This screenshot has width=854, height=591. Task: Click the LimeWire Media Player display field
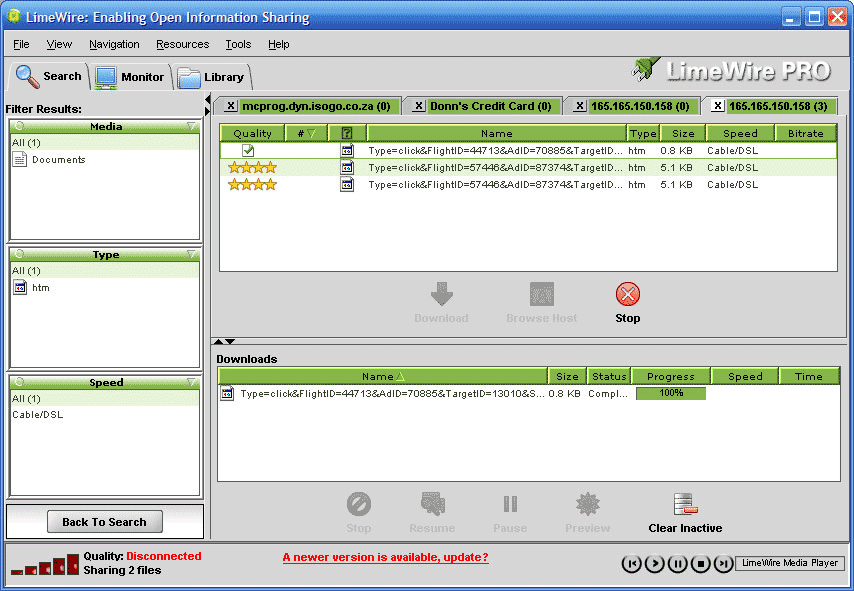tap(790, 563)
